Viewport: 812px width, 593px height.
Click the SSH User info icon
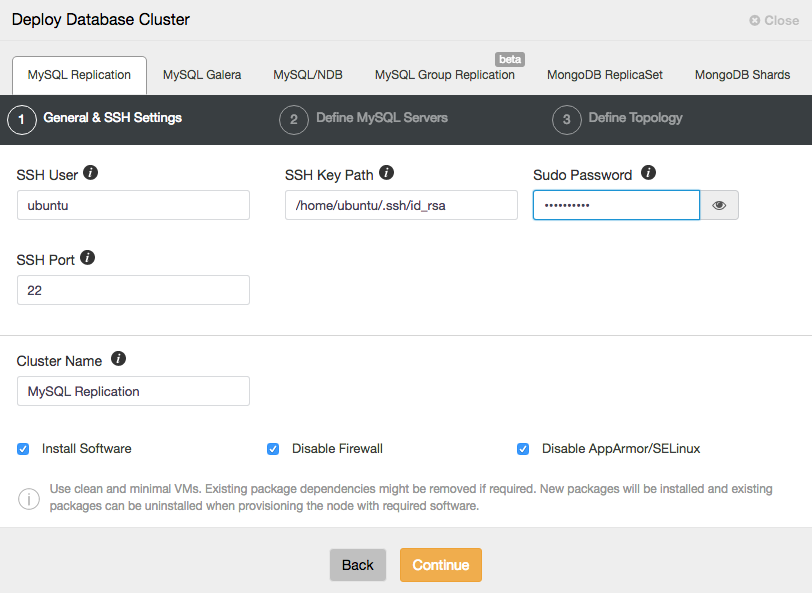91,172
